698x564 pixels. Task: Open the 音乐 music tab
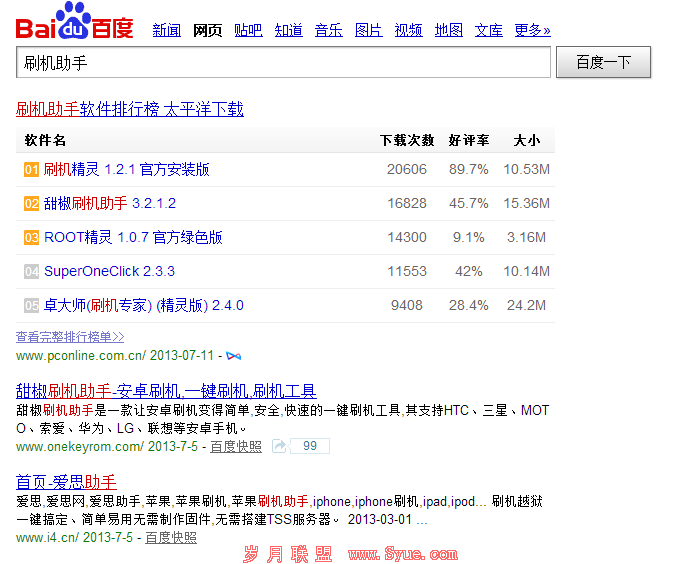pos(329,30)
